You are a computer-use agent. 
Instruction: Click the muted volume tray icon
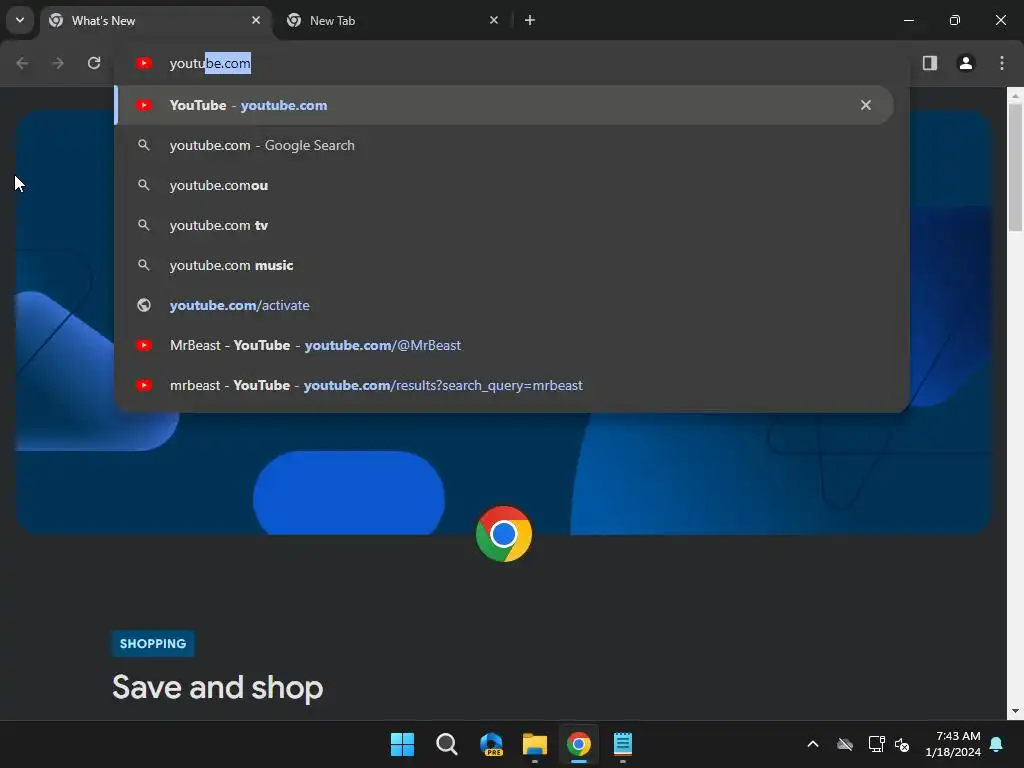[902, 744]
